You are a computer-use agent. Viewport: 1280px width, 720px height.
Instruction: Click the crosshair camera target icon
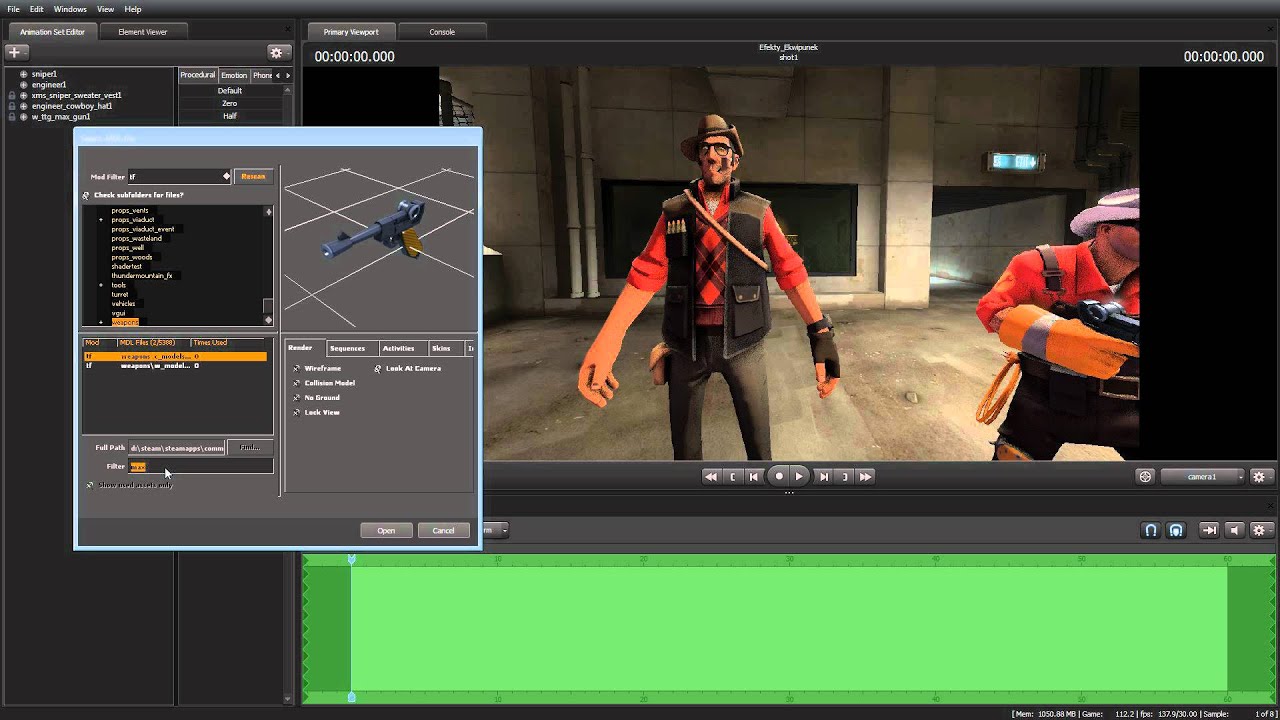click(x=1146, y=477)
